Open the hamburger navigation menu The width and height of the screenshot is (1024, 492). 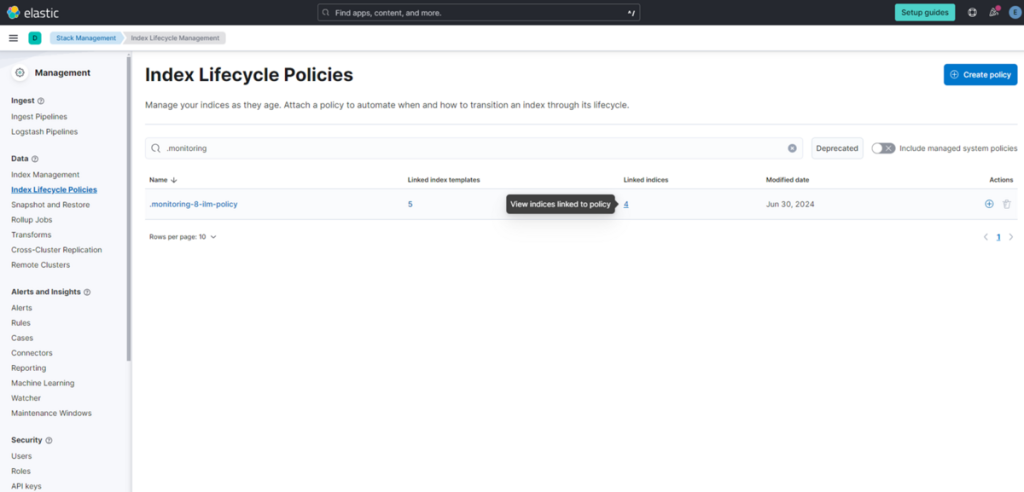click(13, 38)
